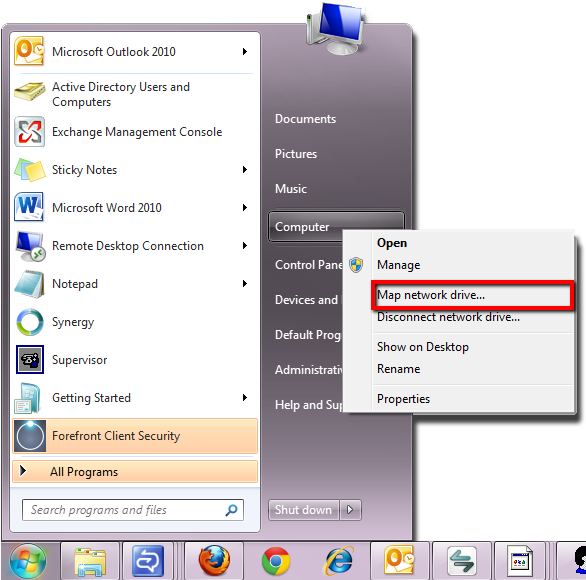Click the Notepad icon
586x580 pixels.
click(x=29, y=284)
